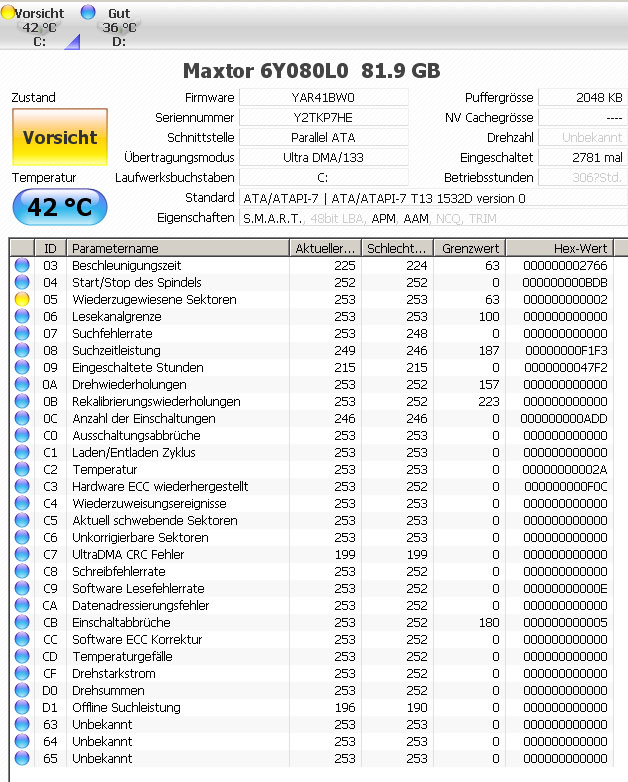Click blue status icon for Suchzeitleistung
Image resolution: width=628 pixels, height=782 pixels.
[22, 350]
